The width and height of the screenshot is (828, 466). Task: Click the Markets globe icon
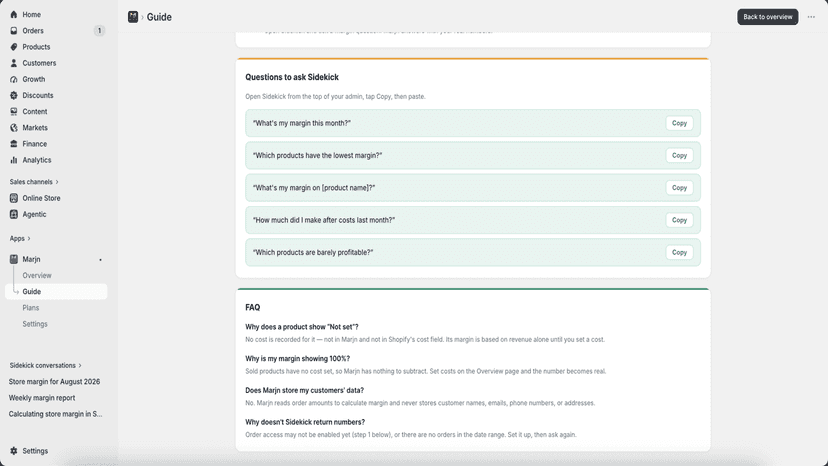14,128
